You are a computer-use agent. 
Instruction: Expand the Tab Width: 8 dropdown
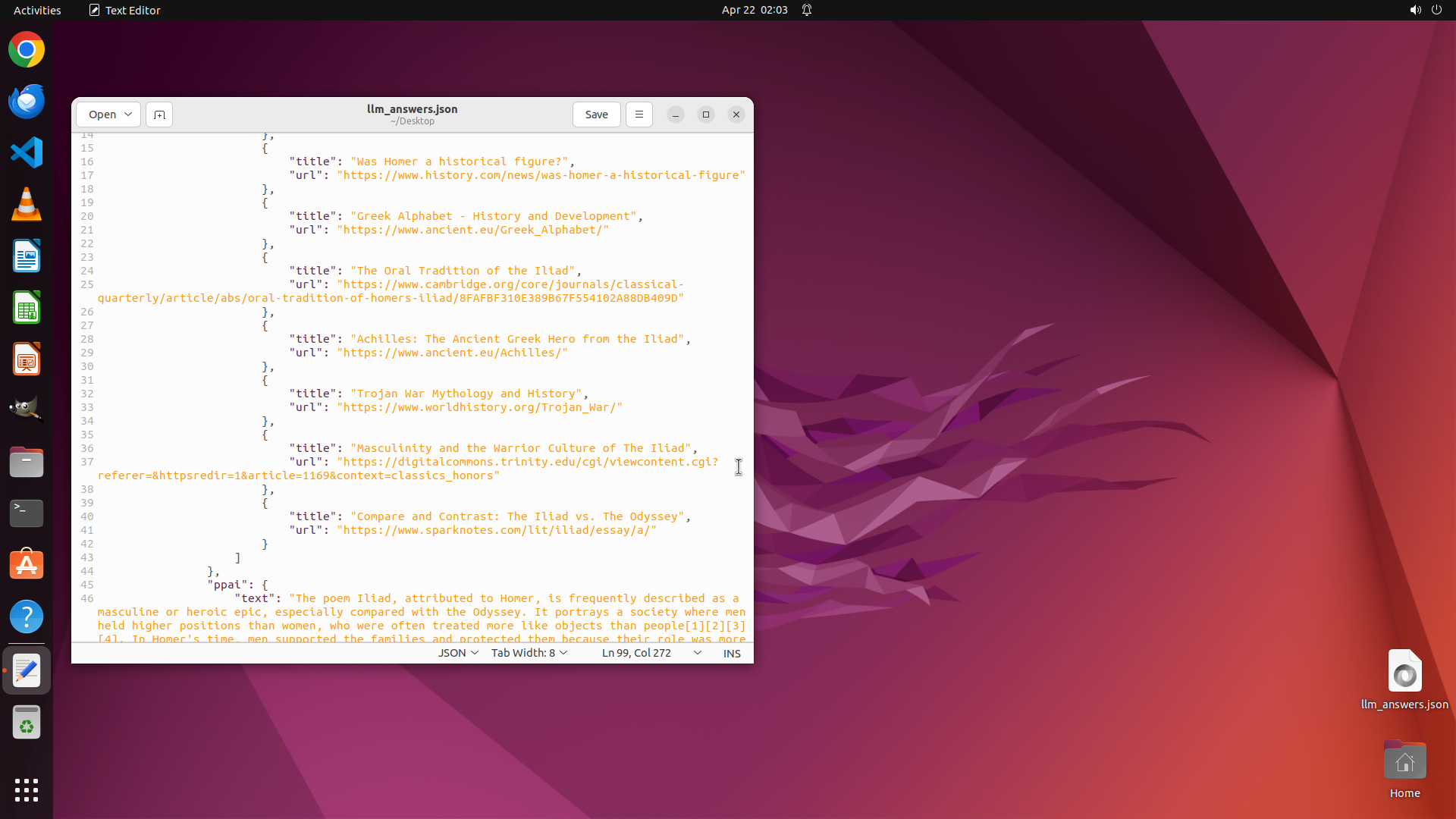click(x=529, y=653)
